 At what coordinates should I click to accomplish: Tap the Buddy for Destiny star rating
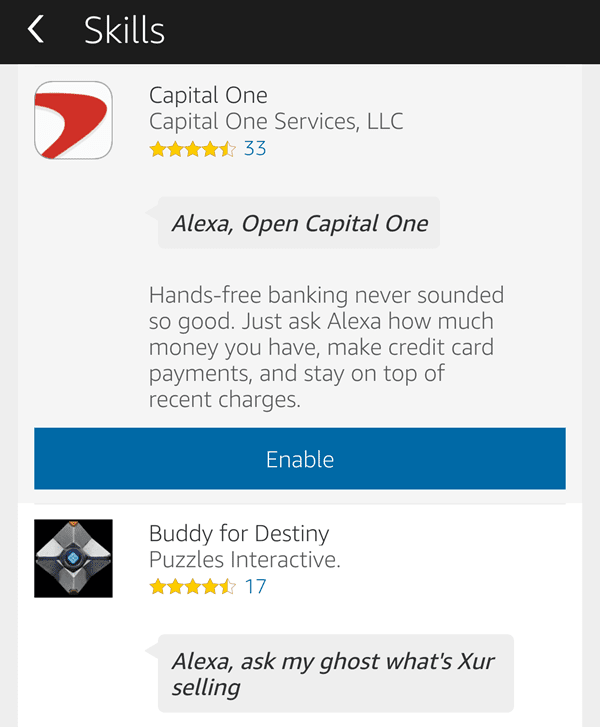(x=192, y=587)
